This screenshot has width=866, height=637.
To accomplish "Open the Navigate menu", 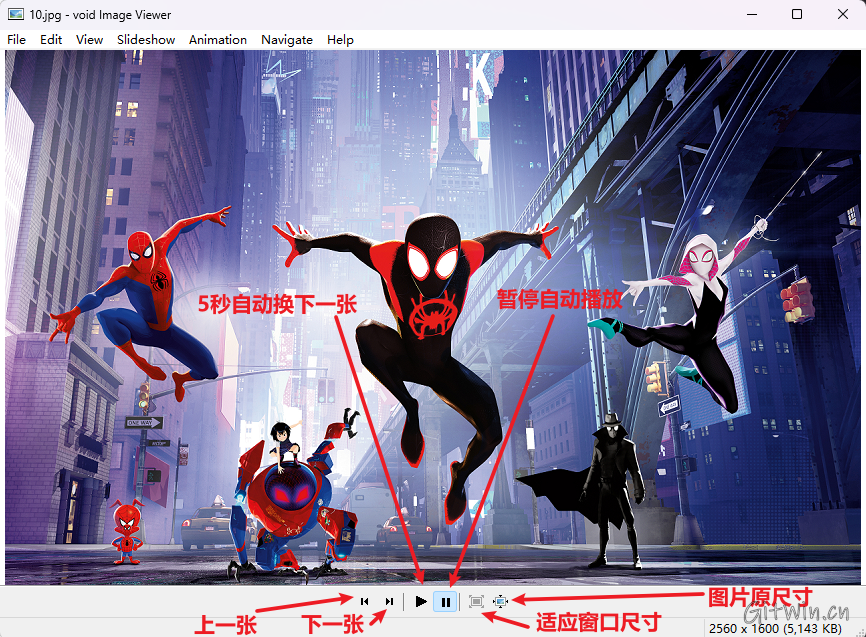I will [x=286, y=39].
